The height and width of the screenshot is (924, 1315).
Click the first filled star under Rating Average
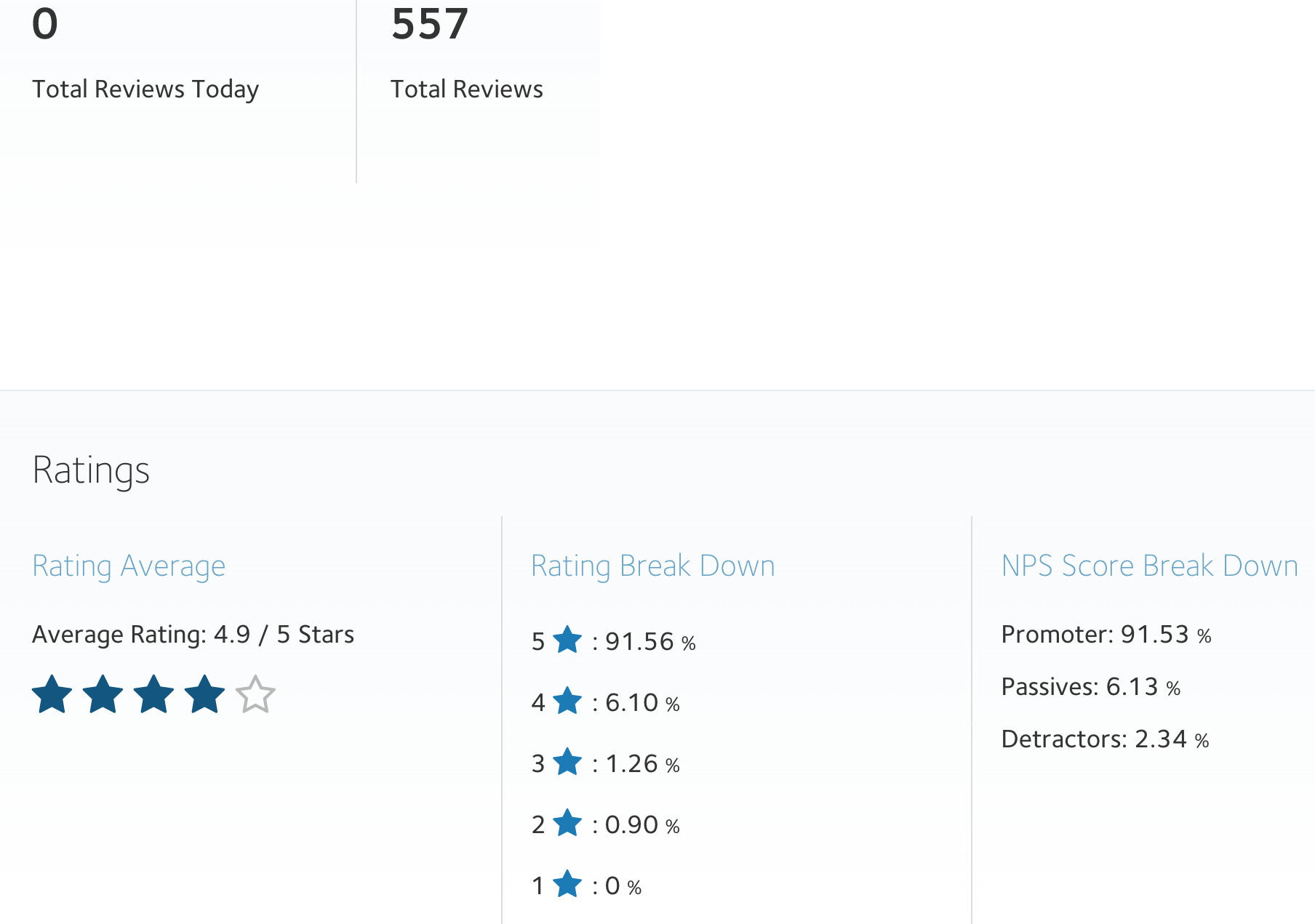pos(52,694)
